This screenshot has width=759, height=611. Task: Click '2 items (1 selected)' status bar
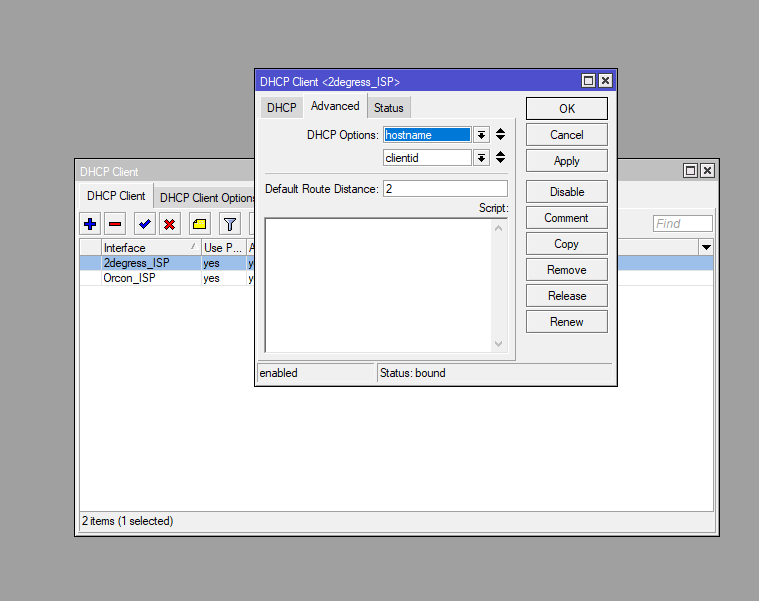pyautogui.click(x=127, y=521)
